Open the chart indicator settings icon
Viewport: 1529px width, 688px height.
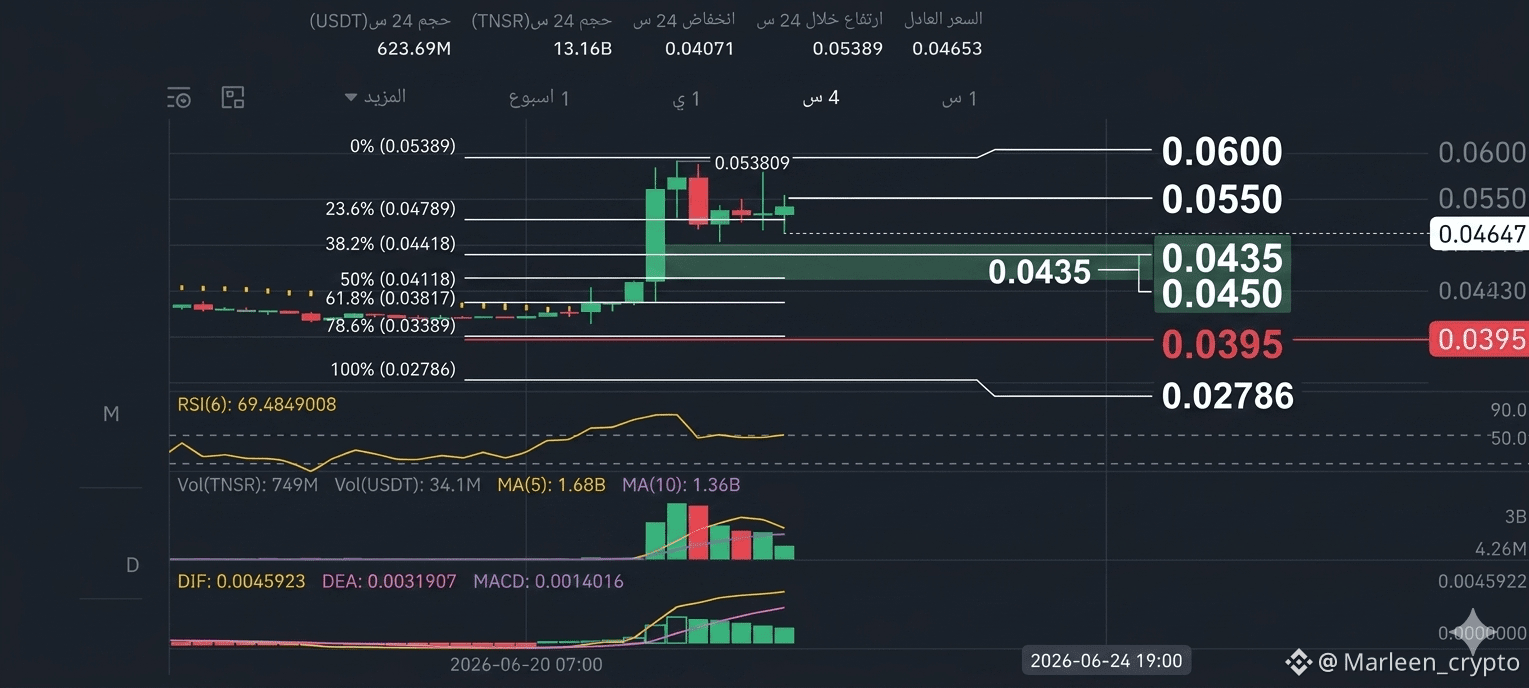point(179,97)
